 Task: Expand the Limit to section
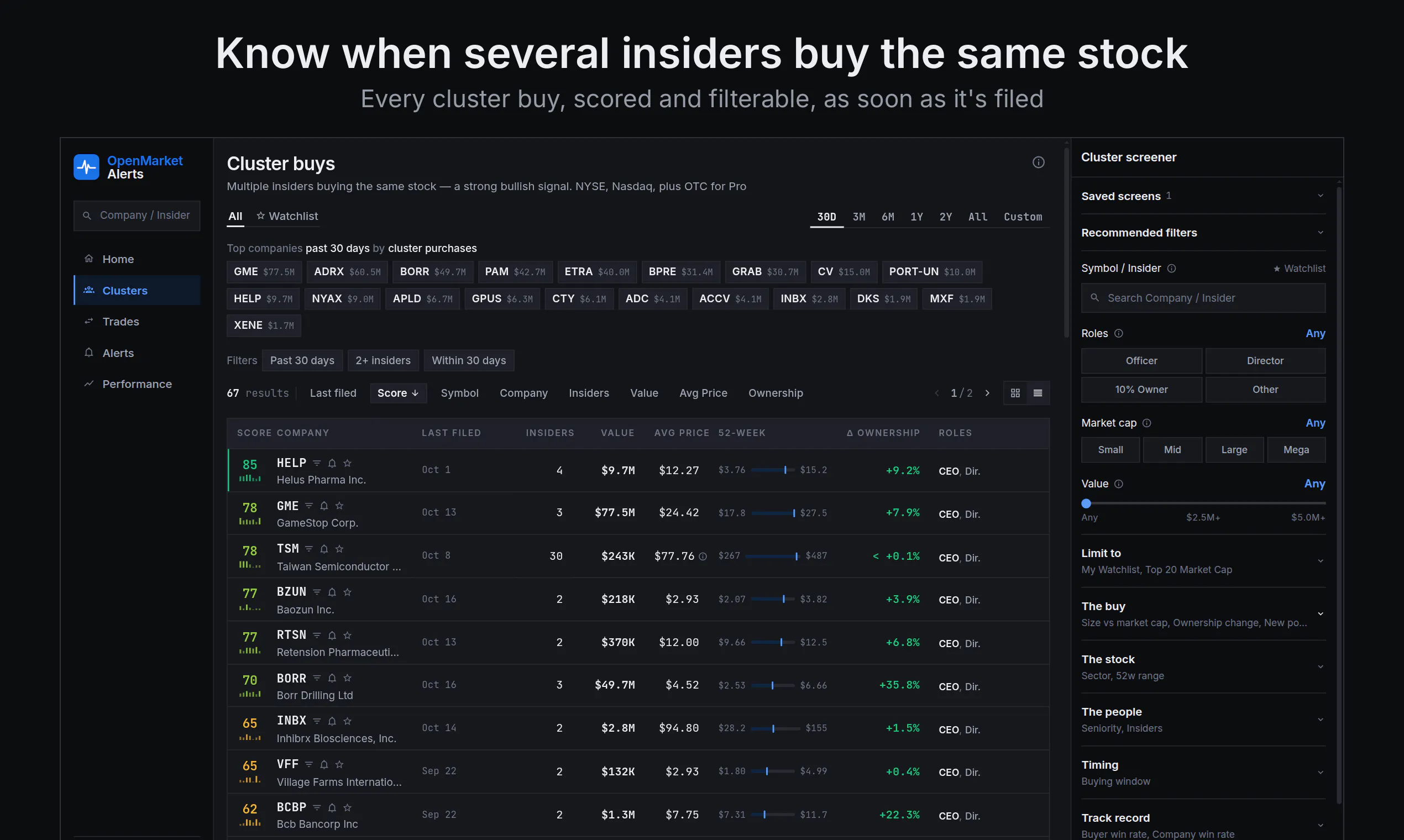tap(1203, 561)
